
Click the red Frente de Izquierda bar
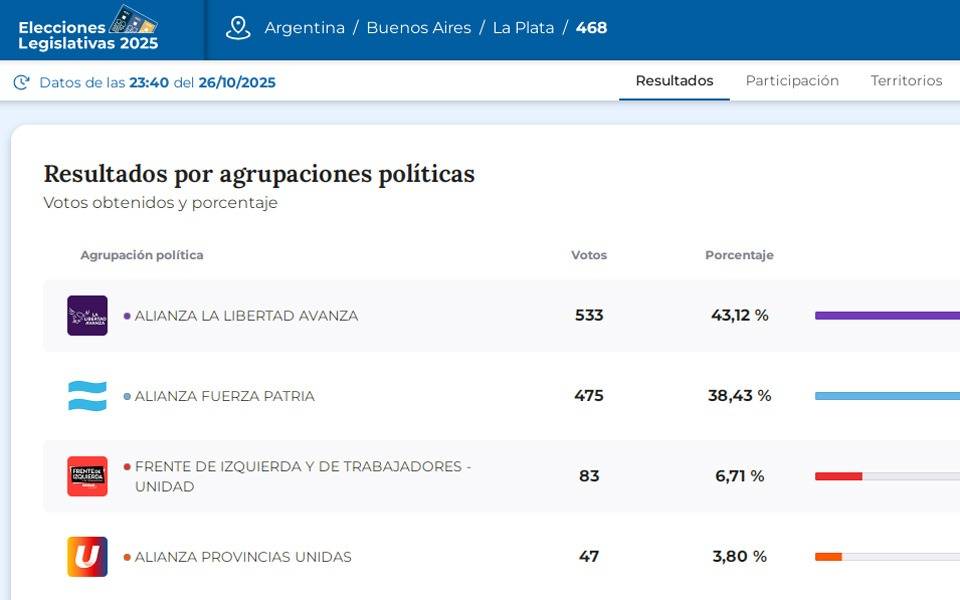click(838, 476)
